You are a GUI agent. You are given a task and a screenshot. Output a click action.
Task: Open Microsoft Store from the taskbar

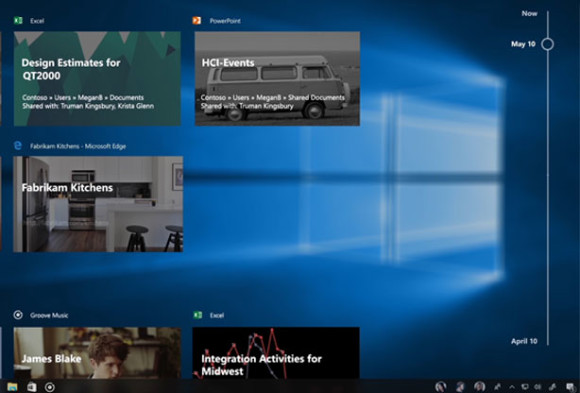tap(32, 387)
